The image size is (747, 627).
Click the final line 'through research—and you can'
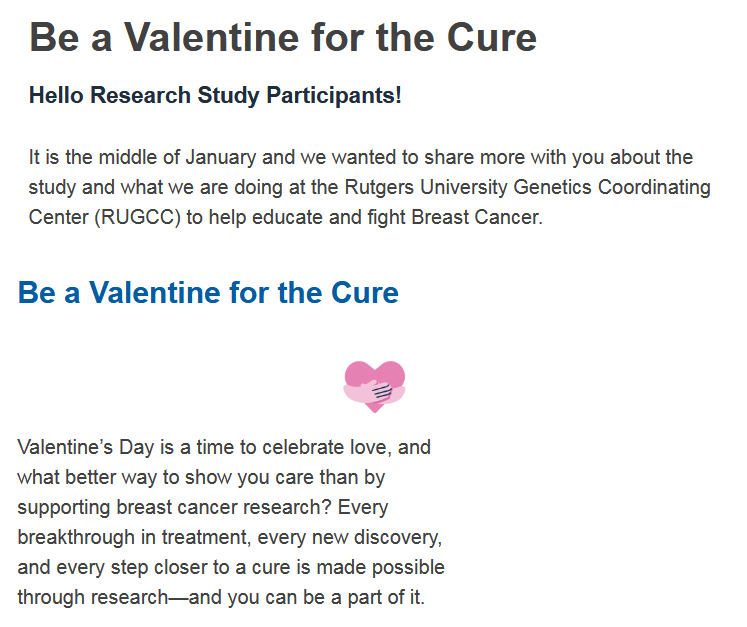point(150,598)
